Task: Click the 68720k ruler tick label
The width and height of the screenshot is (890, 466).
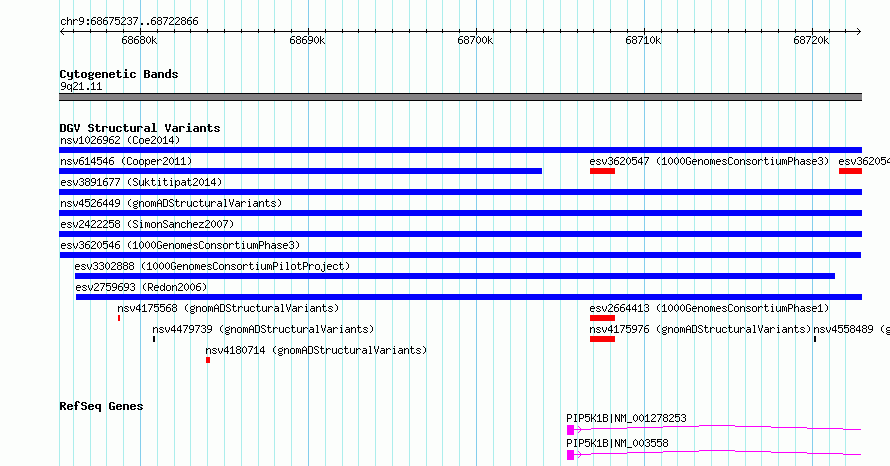Action: (811, 41)
